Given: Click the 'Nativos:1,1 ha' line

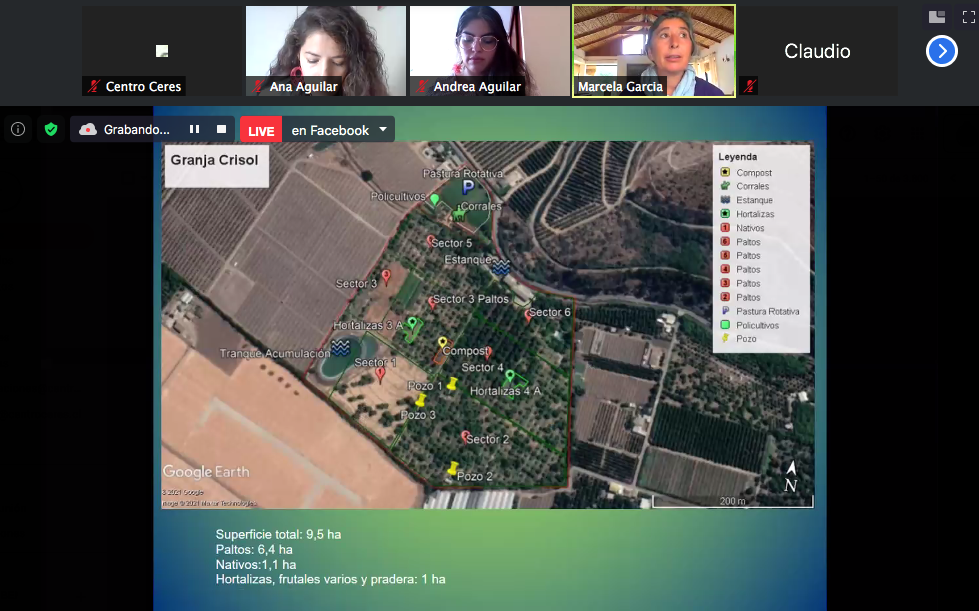Looking at the screenshot, I should tap(256, 564).
